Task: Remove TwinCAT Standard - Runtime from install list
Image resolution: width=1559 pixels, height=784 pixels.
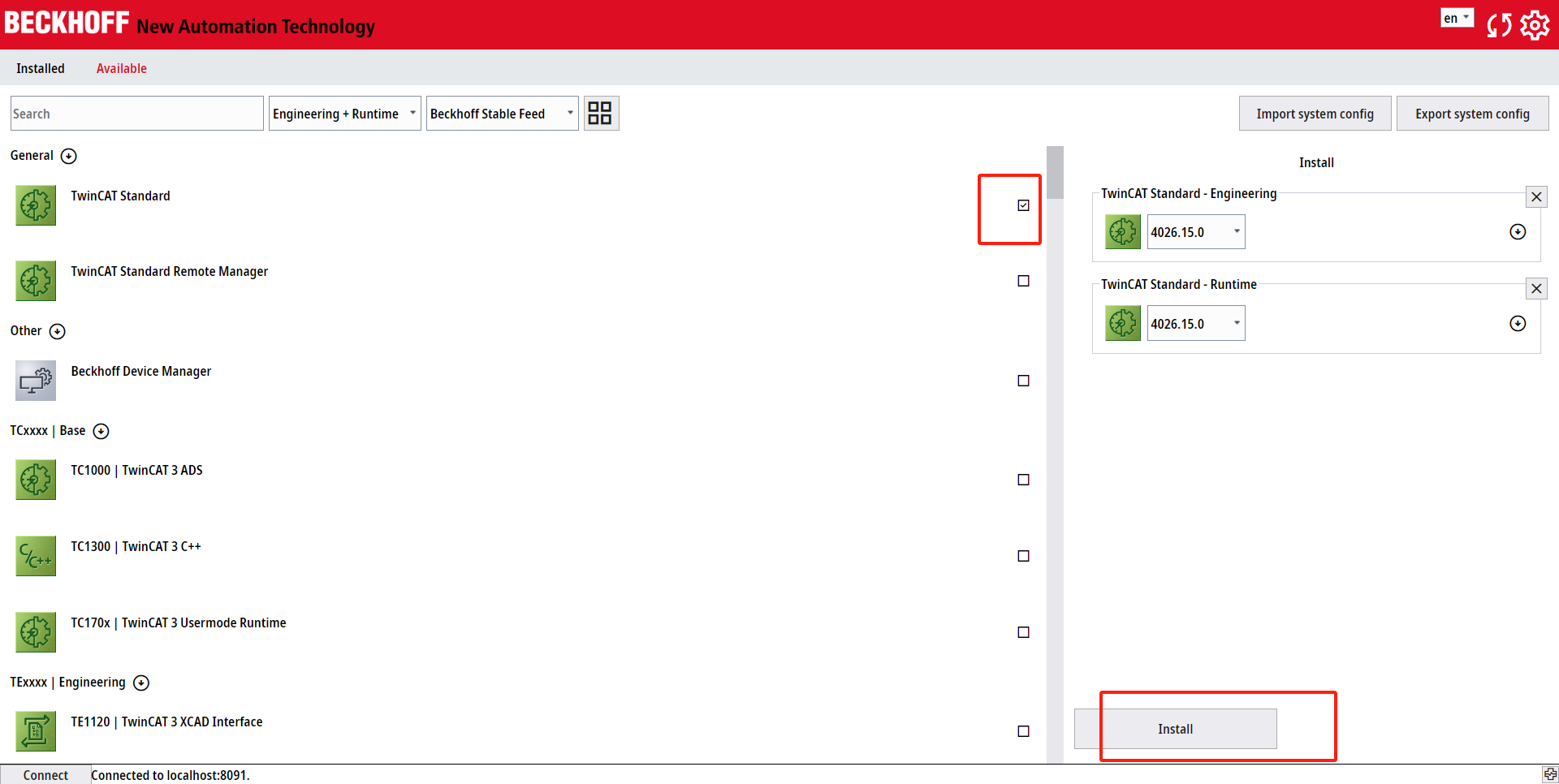Action: coord(1536,288)
